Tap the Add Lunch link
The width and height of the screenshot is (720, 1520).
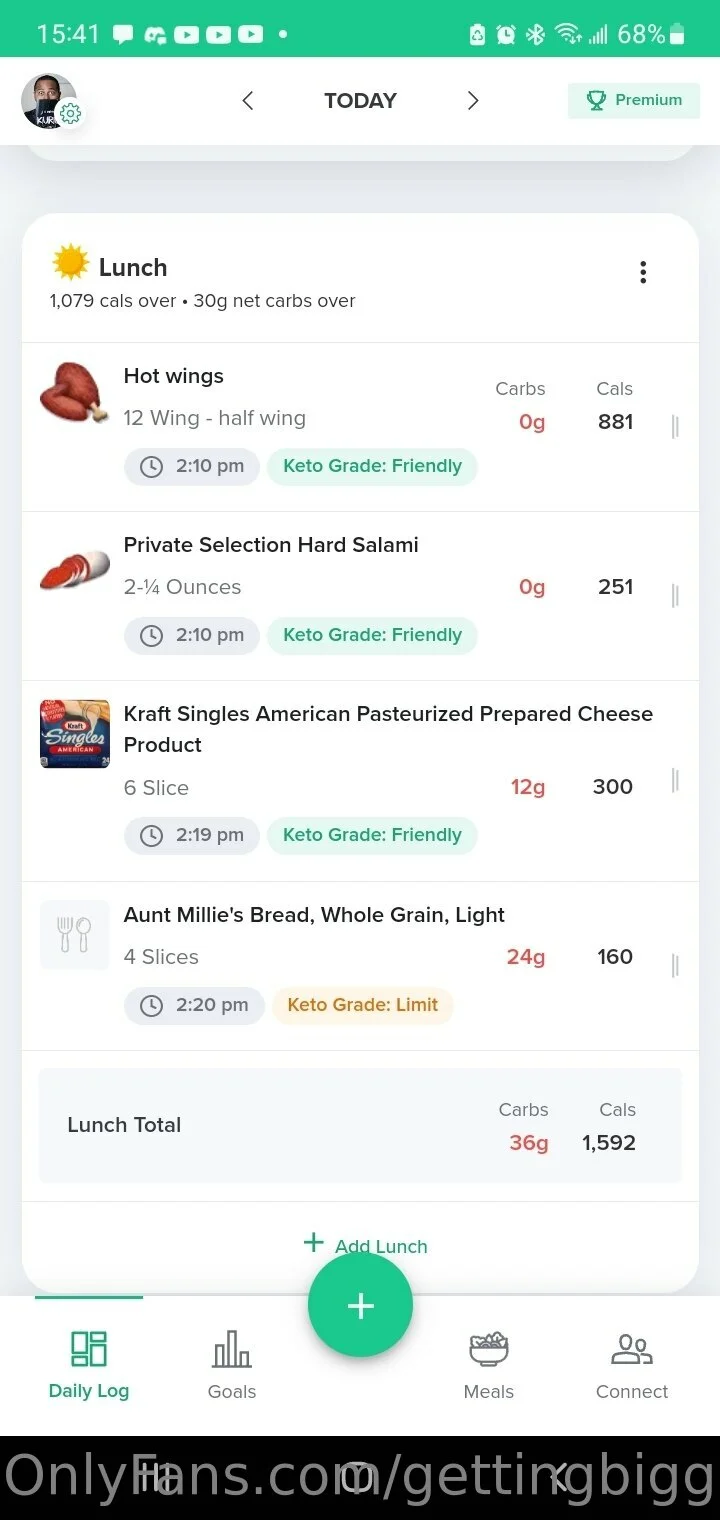coord(366,1245)
